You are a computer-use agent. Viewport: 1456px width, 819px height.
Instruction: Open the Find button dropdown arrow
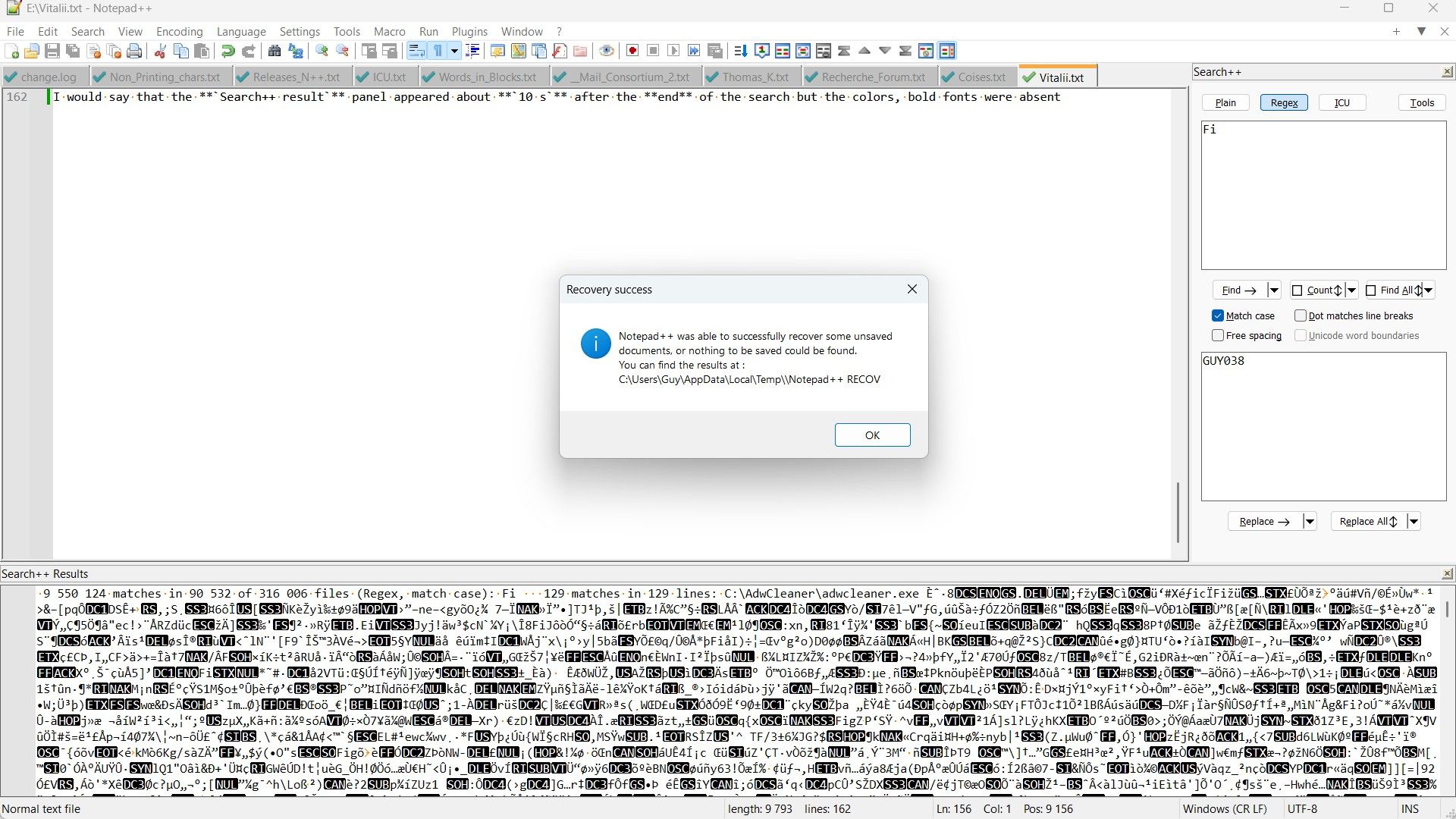tap(1274, 290)
